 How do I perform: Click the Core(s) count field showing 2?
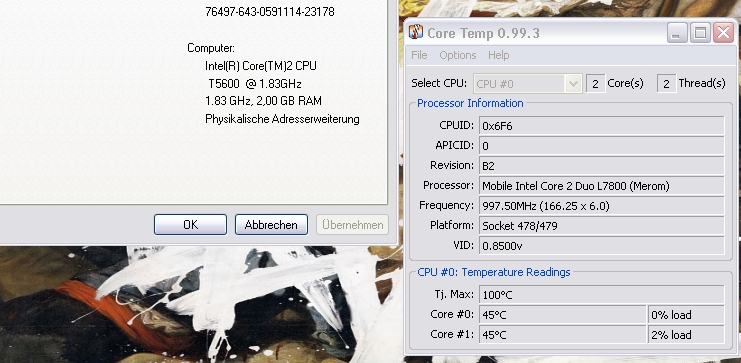click(x=595, y=84)
